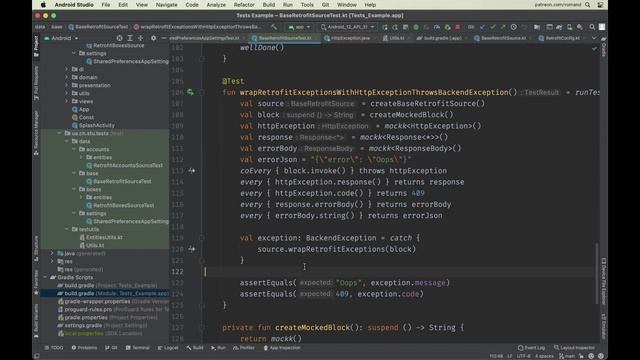
Task: Open the Problems tool window
Action: pyautogui.click(x=84, y=348)
